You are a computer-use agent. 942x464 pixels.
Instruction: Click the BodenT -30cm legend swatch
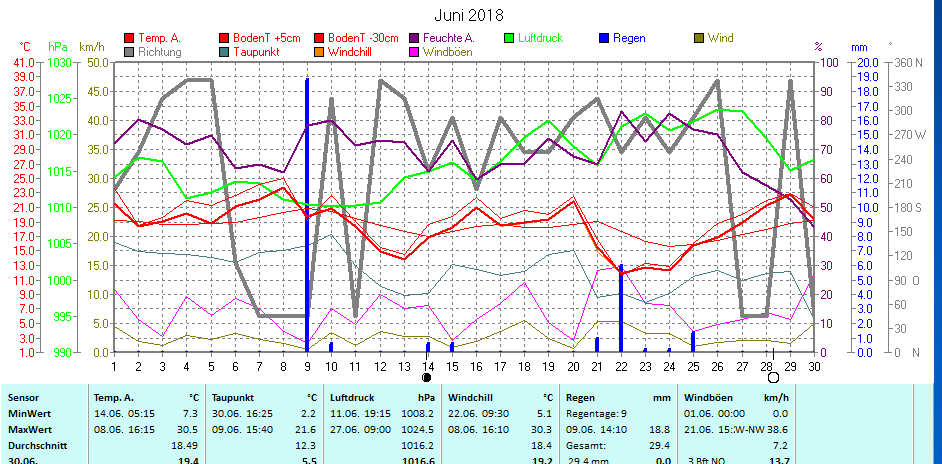[x=318, y=38]
